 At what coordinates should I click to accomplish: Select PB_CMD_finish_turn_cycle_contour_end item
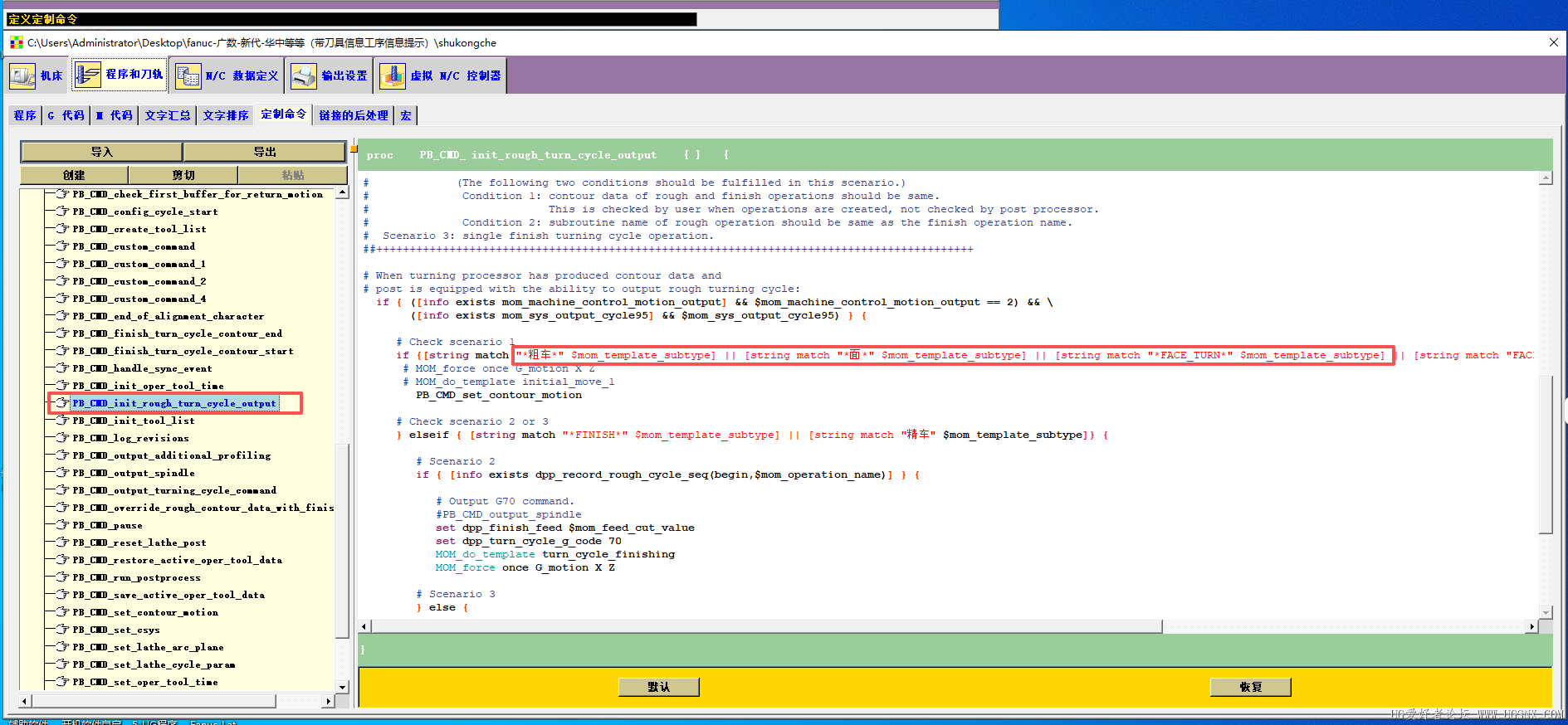pyautogui.click(x=178, y=333)
